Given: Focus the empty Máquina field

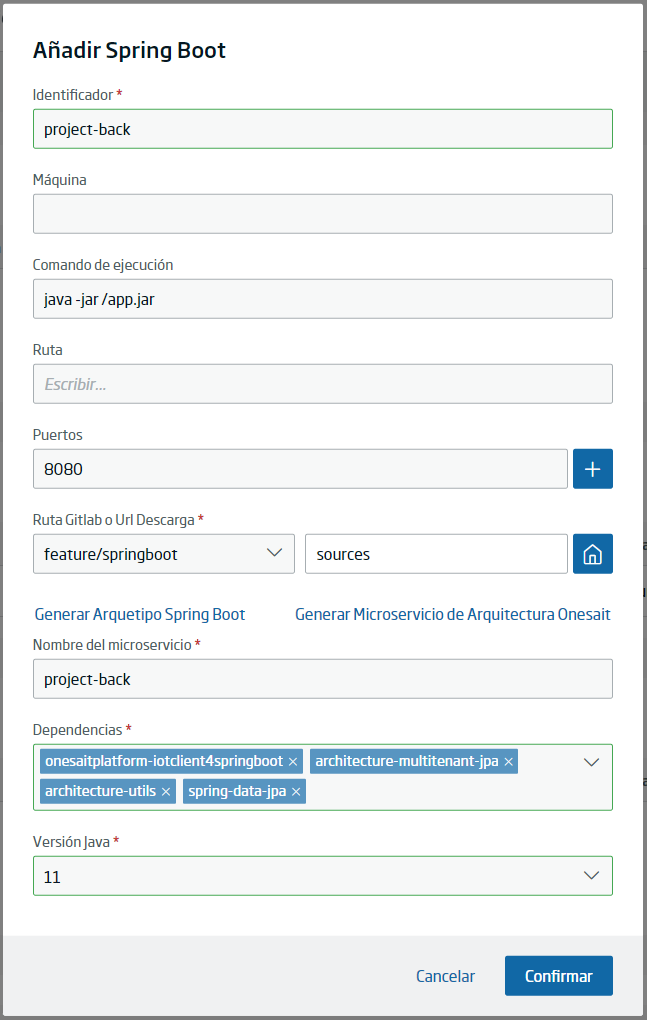Looking at the screenshot, I should pyautogui.click(x=323, y=213).
